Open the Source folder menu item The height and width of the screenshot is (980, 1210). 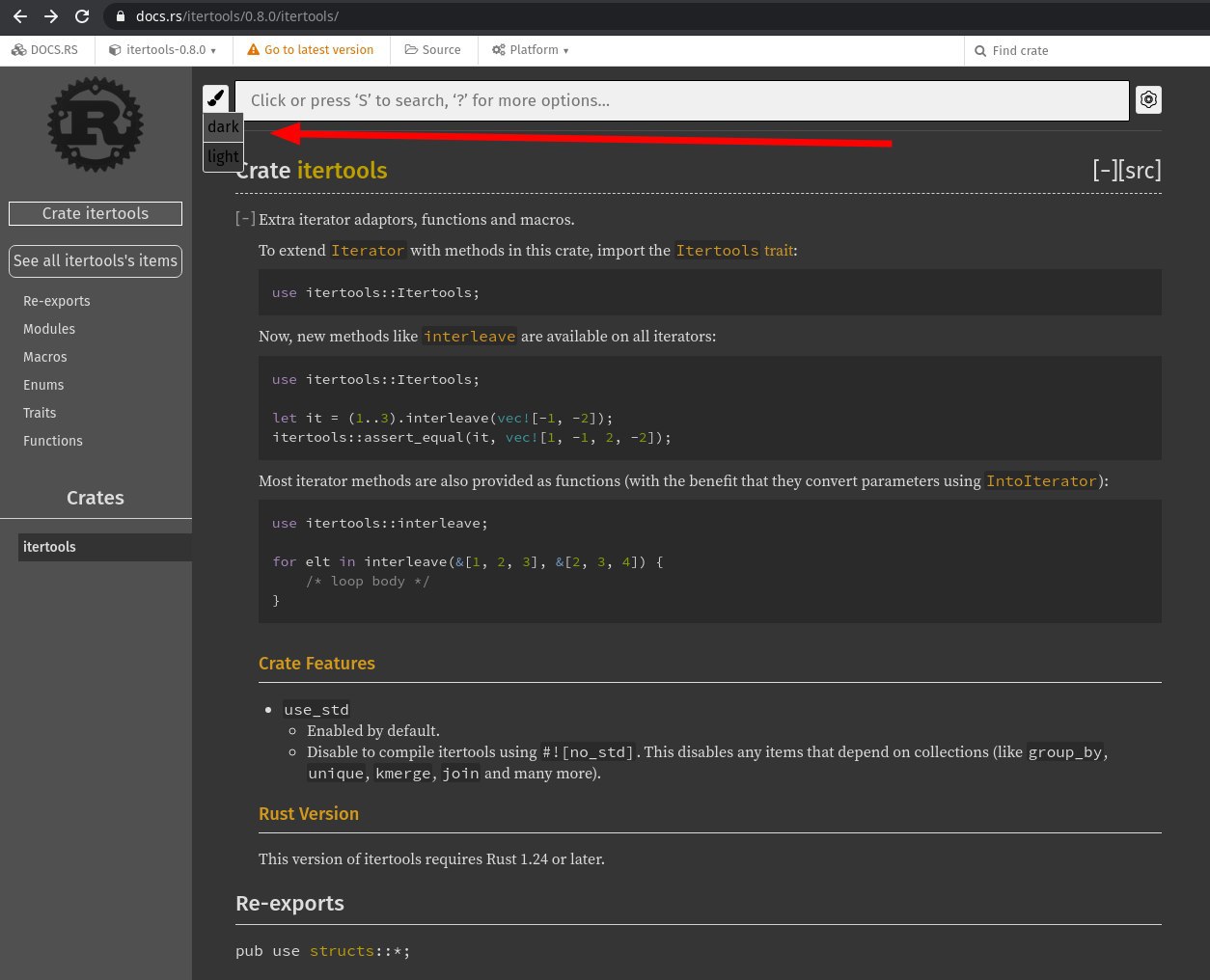click(432, 50)
